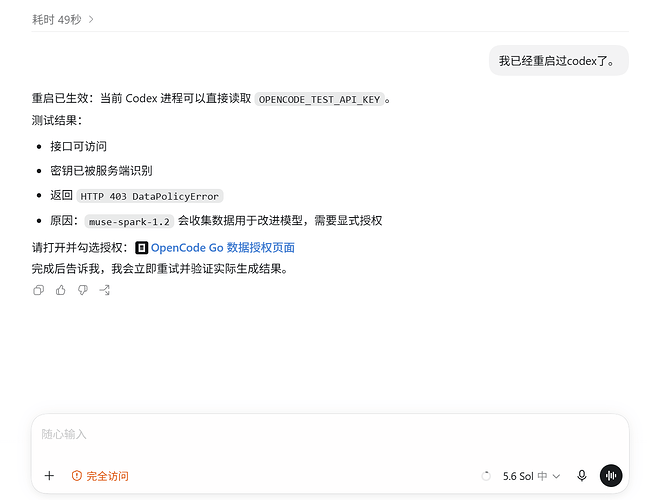The width and height of the screenshot is (647, 500).
Task: Select the user message bubble 我已经重启过codex了
Action: pyautogui.click(x=559, y=61)
